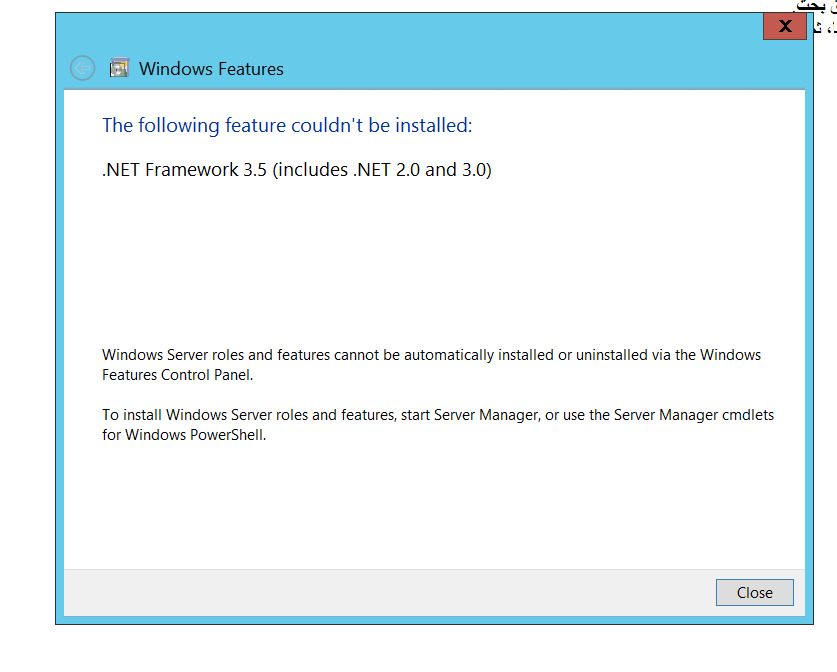
Task: Click the "for Windows PowerShell" text
Action: [184, 435]
